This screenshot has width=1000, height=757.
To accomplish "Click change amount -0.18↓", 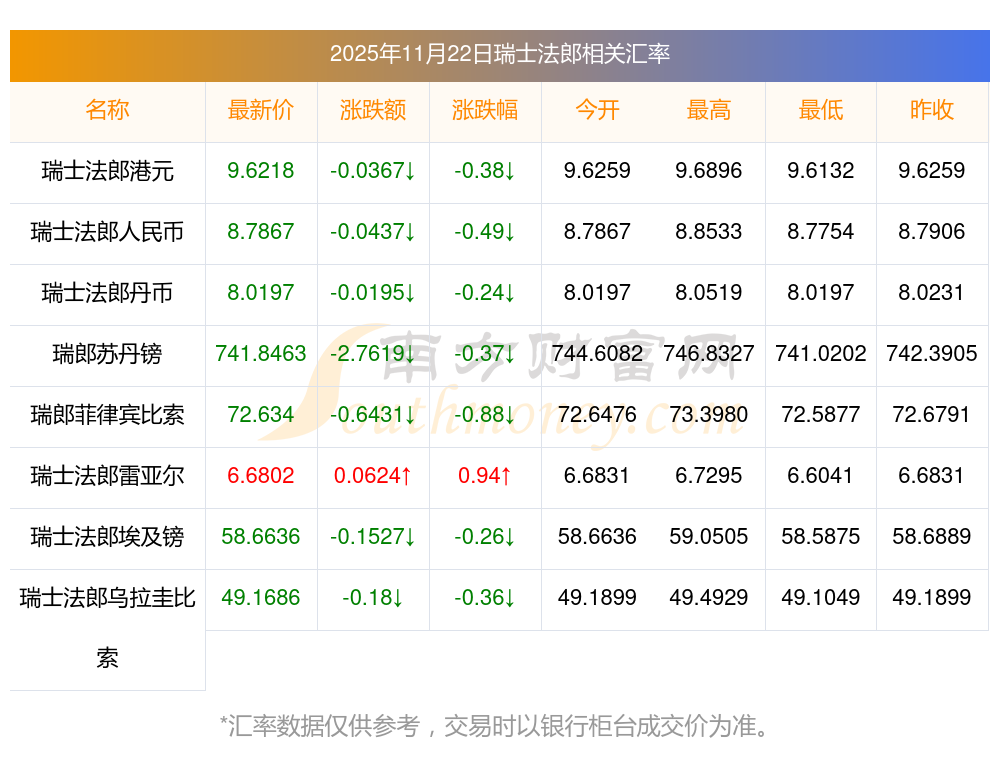I will 373,598.
